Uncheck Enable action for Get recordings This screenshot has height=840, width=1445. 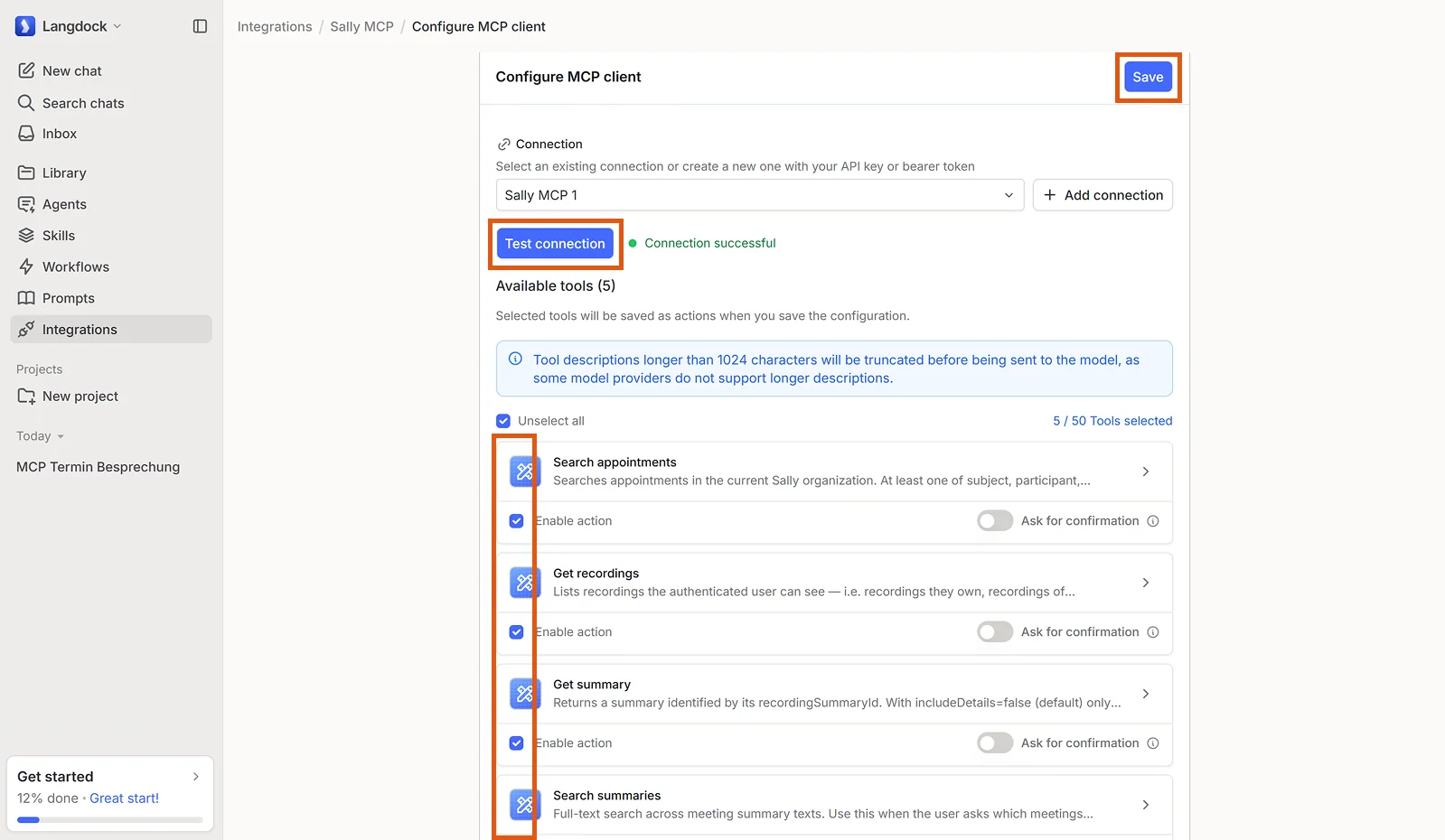516,632
